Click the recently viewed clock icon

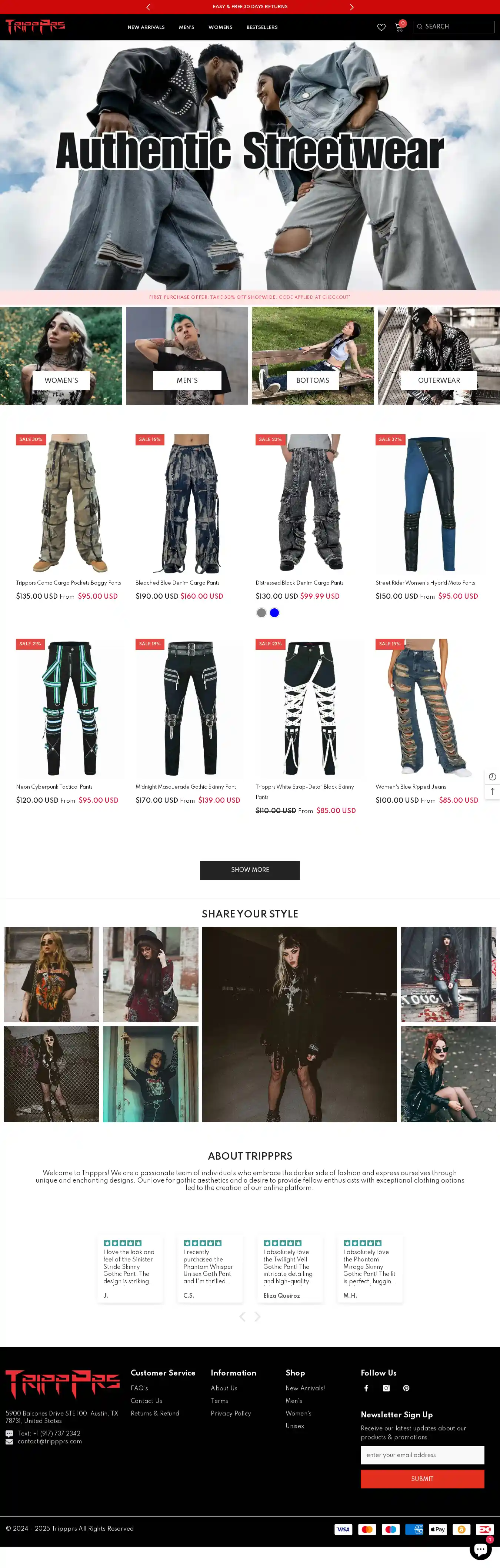(492, 777)
